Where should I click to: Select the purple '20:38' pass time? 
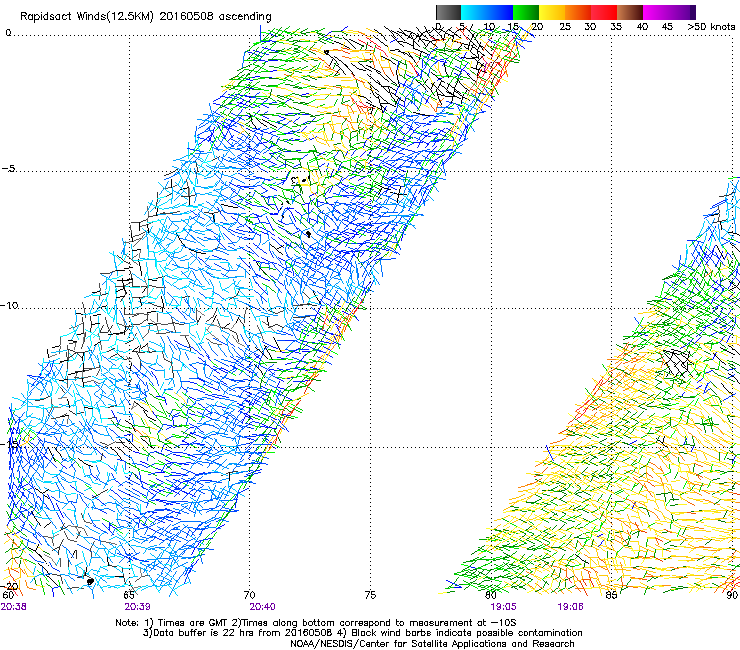click(x=14, y=607)
